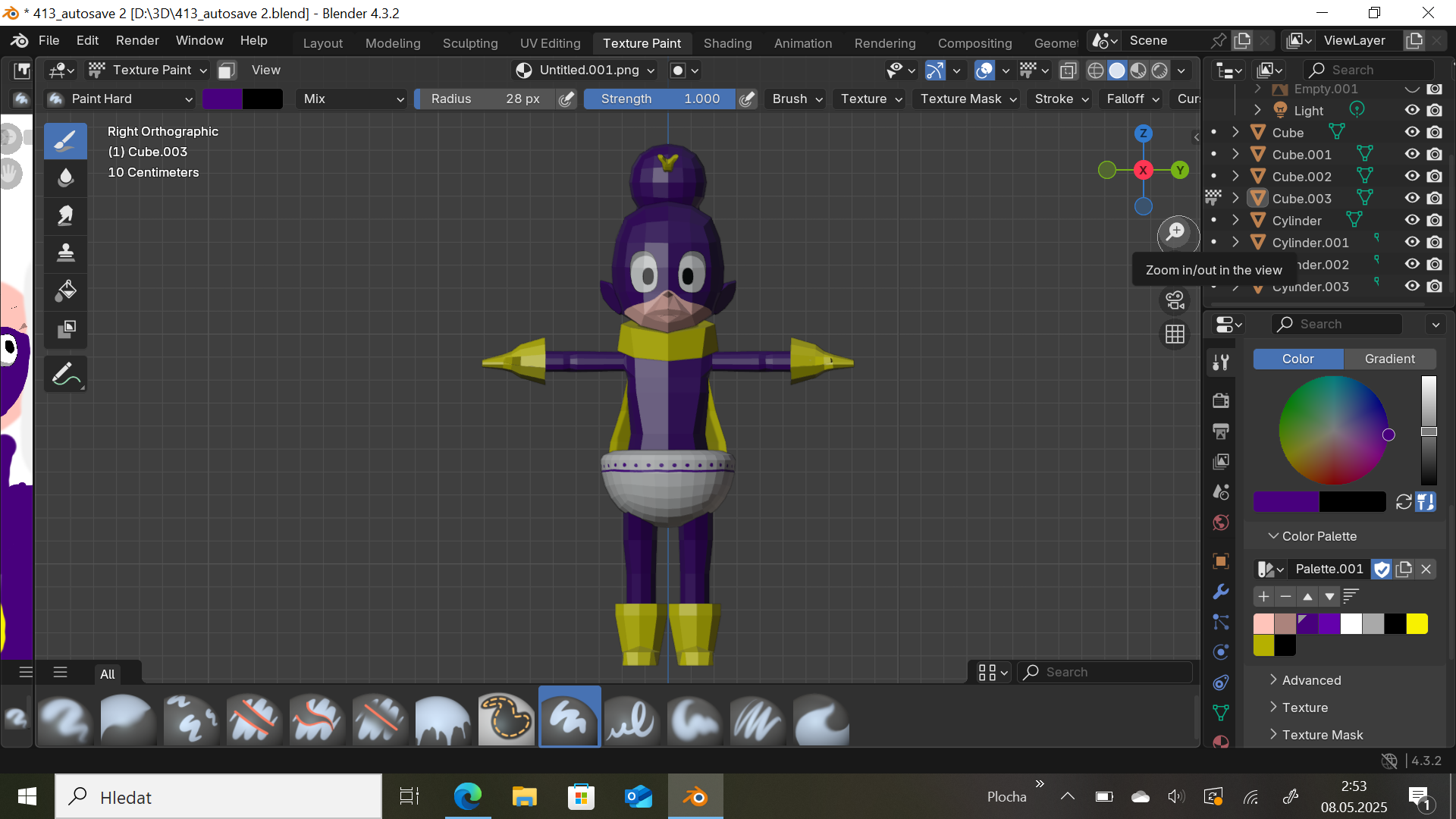
Task: Open the Paint Hard brush dropdown
Action: pos(120,99)
